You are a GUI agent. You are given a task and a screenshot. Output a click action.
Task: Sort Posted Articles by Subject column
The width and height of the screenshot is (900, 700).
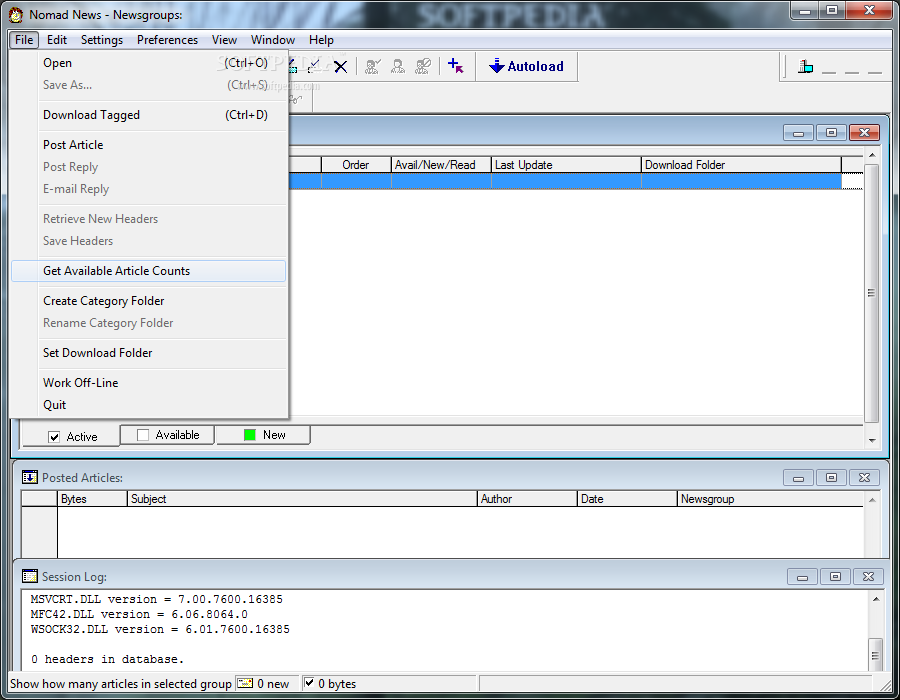[302, 499]
